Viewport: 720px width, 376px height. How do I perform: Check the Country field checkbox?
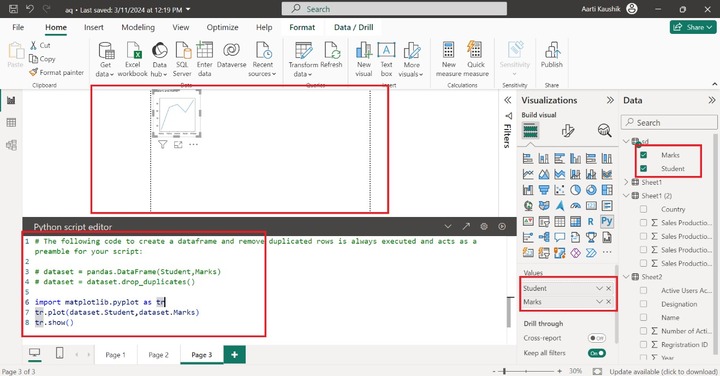[x=643, y=209]
